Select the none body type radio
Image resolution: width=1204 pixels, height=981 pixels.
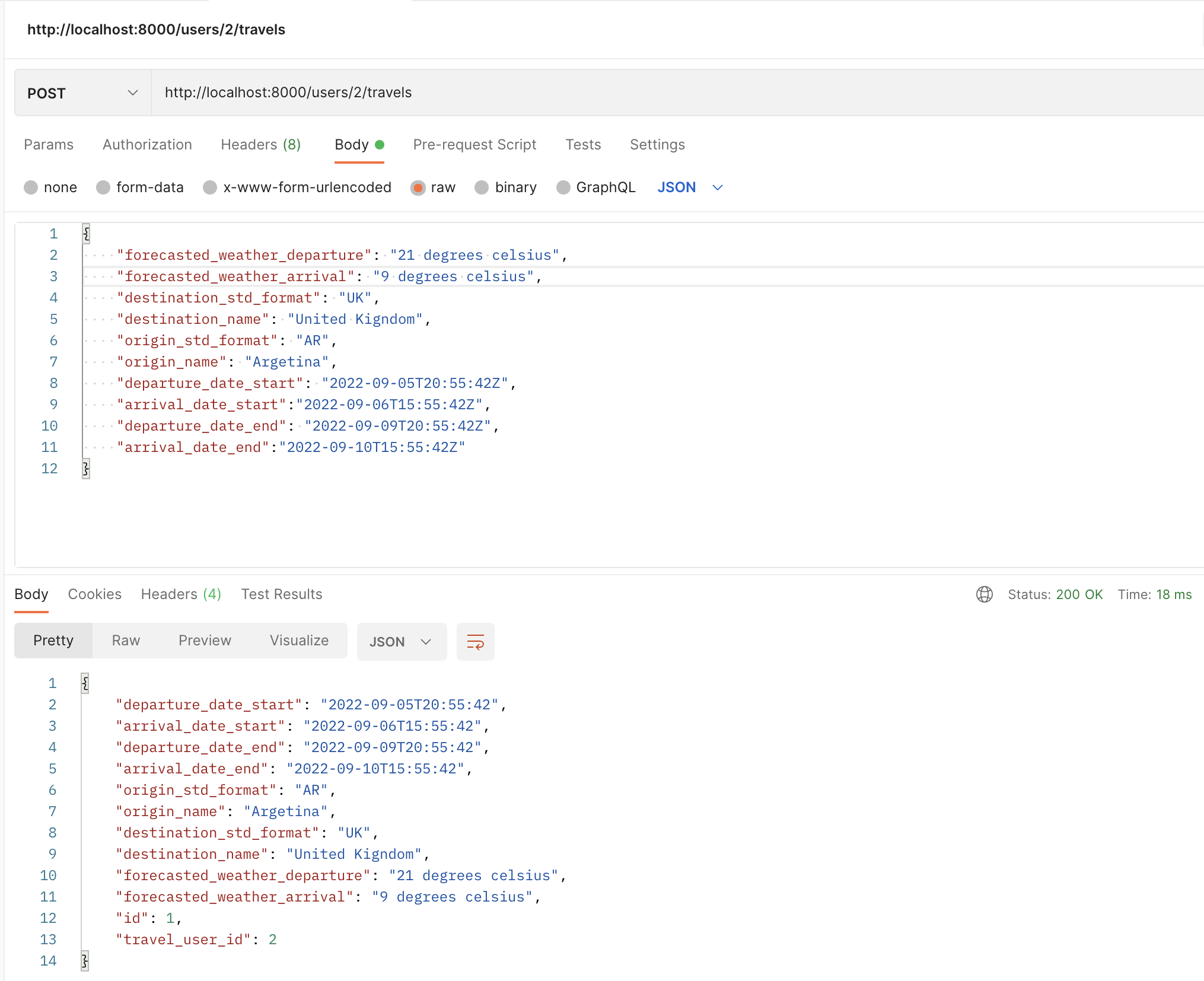[x=31, y=187]
